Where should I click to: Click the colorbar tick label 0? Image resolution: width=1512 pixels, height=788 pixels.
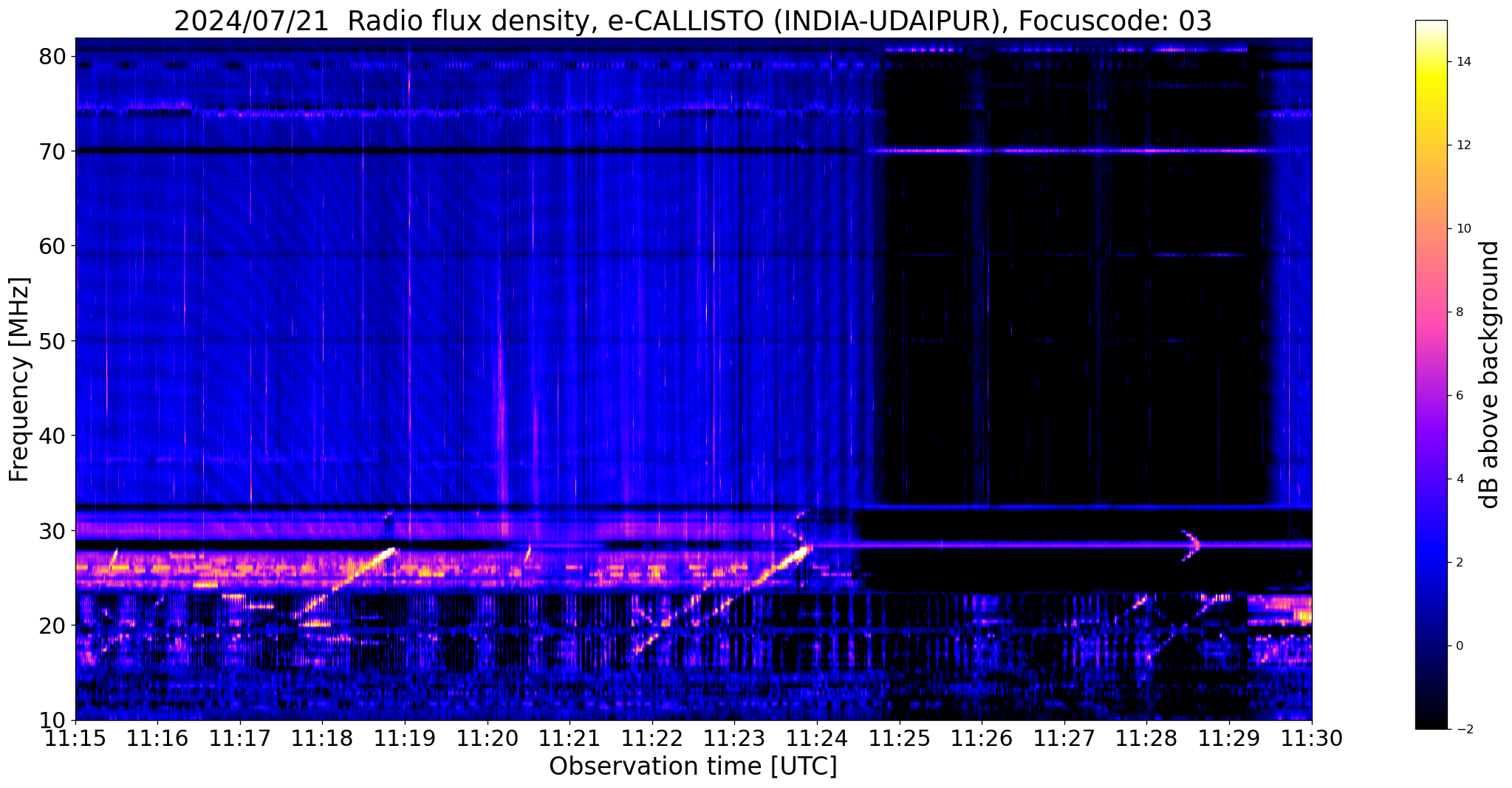1460,646
